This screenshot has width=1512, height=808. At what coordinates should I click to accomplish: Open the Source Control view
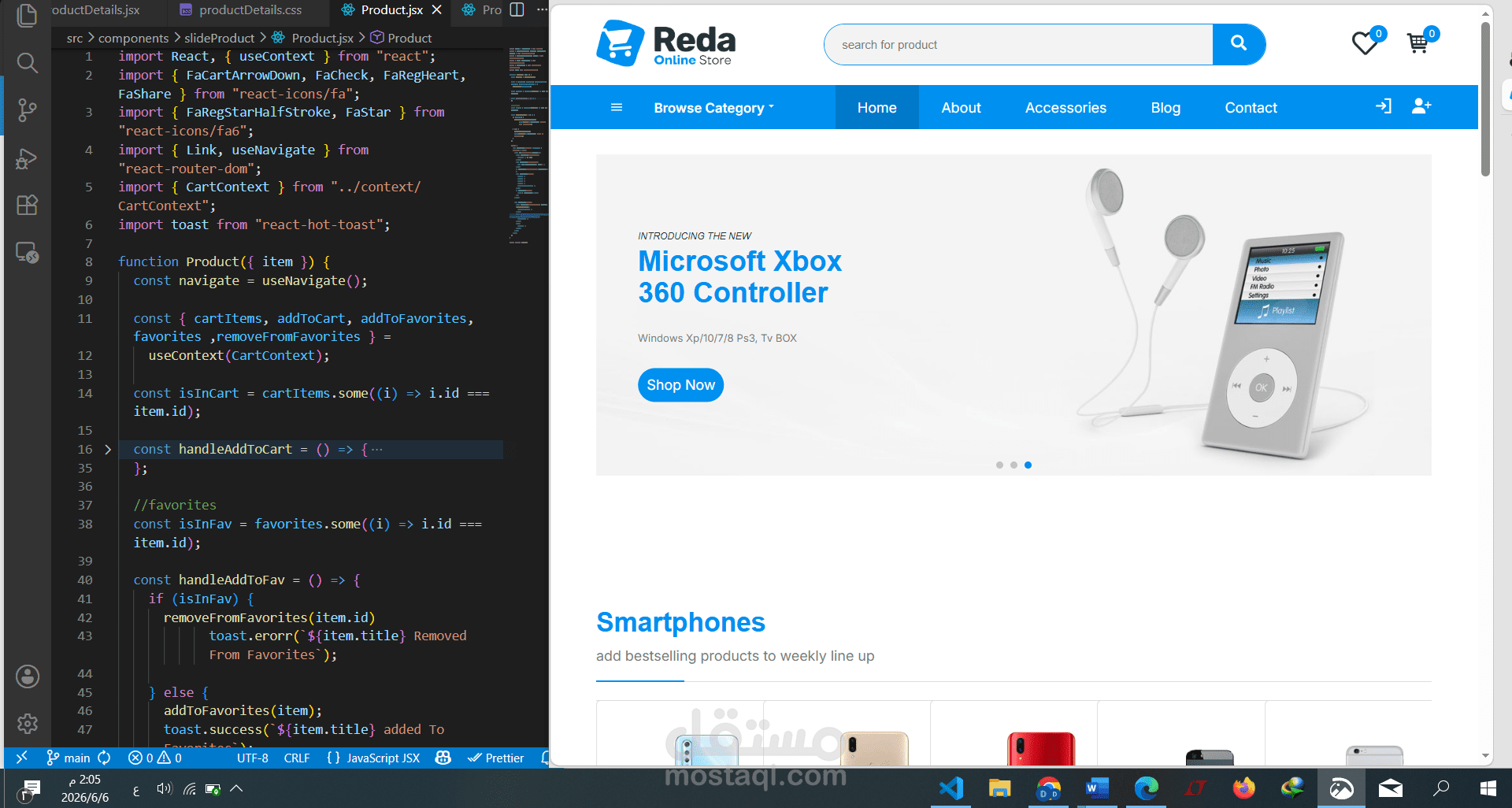[x=27, y=109]
